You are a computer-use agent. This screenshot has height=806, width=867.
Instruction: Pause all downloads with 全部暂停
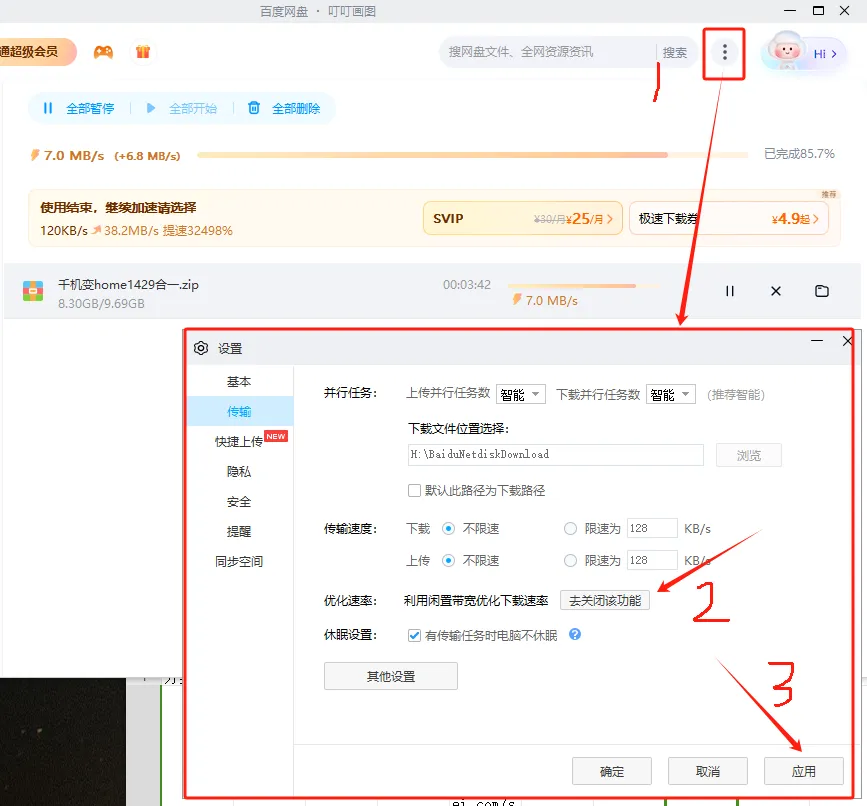[79, 108]
